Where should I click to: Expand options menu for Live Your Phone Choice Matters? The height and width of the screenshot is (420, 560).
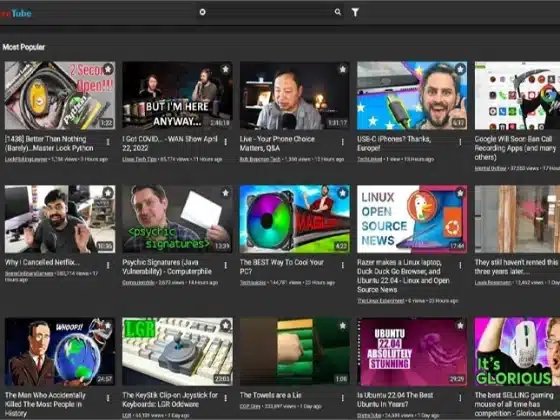pos(342,142)
